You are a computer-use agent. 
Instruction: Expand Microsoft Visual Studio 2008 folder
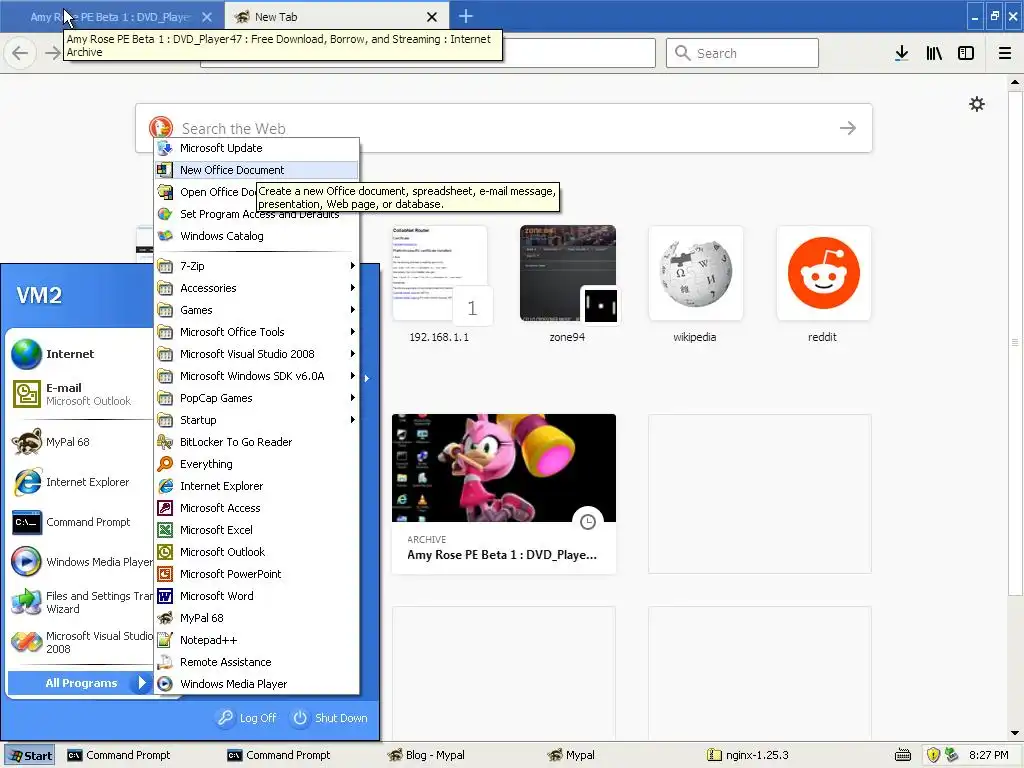coord(257,354)
